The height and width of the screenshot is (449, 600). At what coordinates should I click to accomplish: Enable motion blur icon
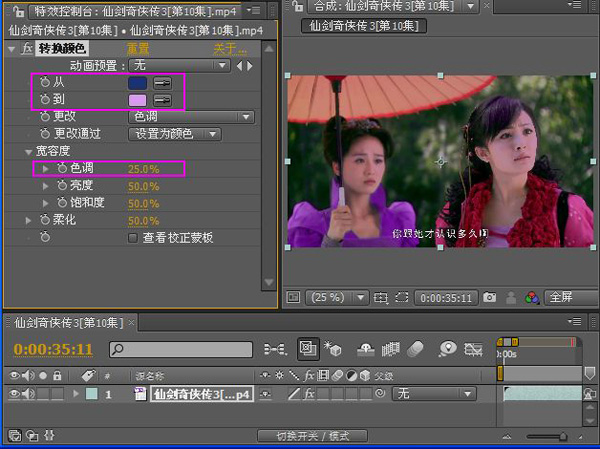tap(416, 349)
